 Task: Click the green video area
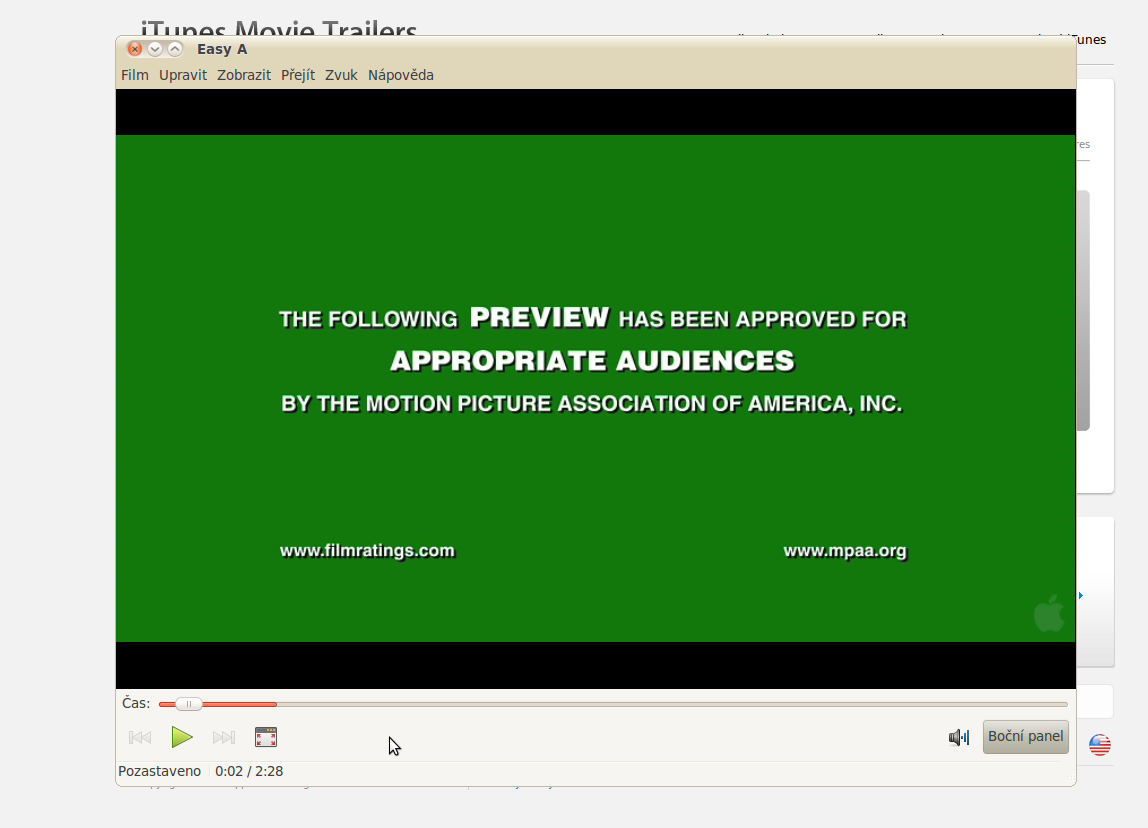point(595,388)
